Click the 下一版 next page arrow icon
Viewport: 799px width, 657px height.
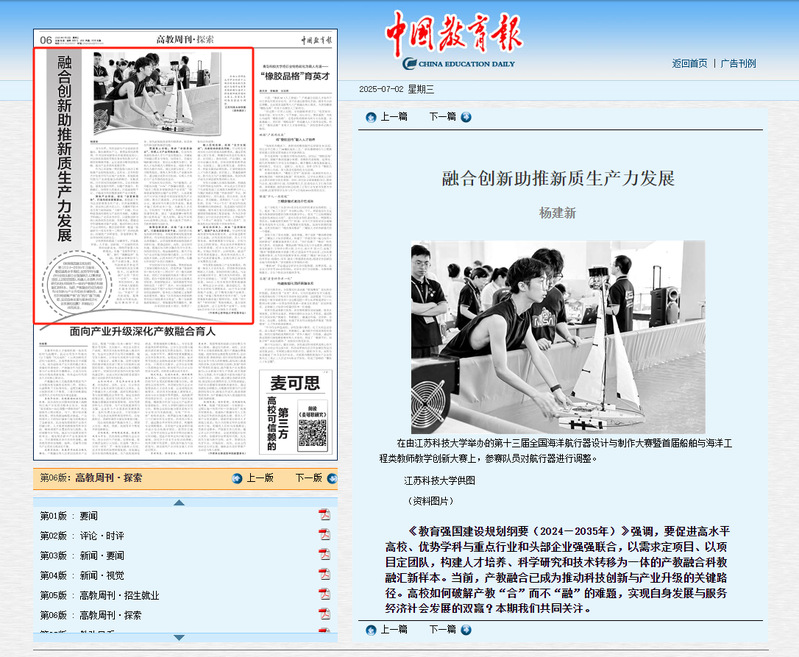tap(330, 478)
